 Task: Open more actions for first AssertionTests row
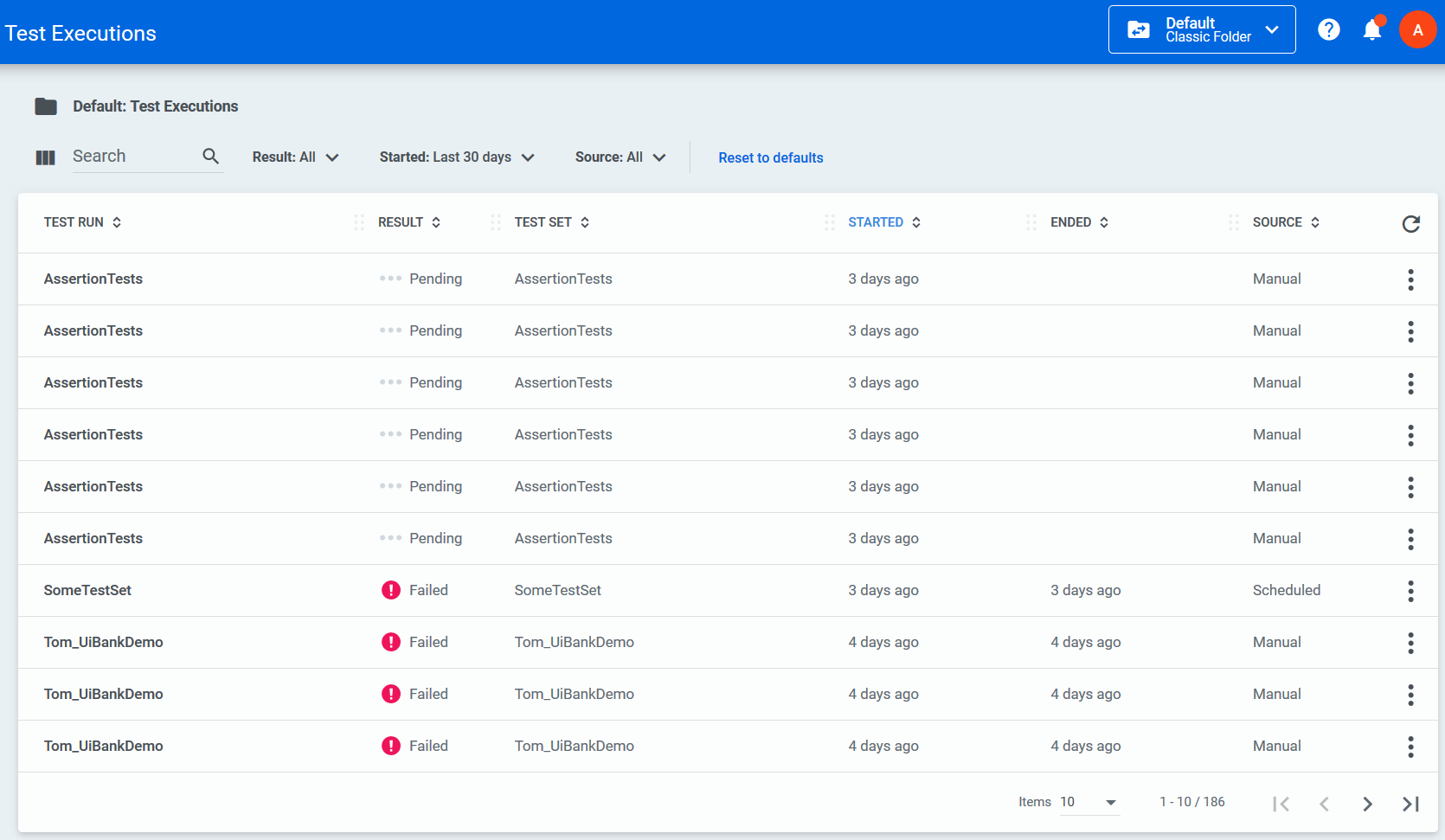coord(1410,279)
